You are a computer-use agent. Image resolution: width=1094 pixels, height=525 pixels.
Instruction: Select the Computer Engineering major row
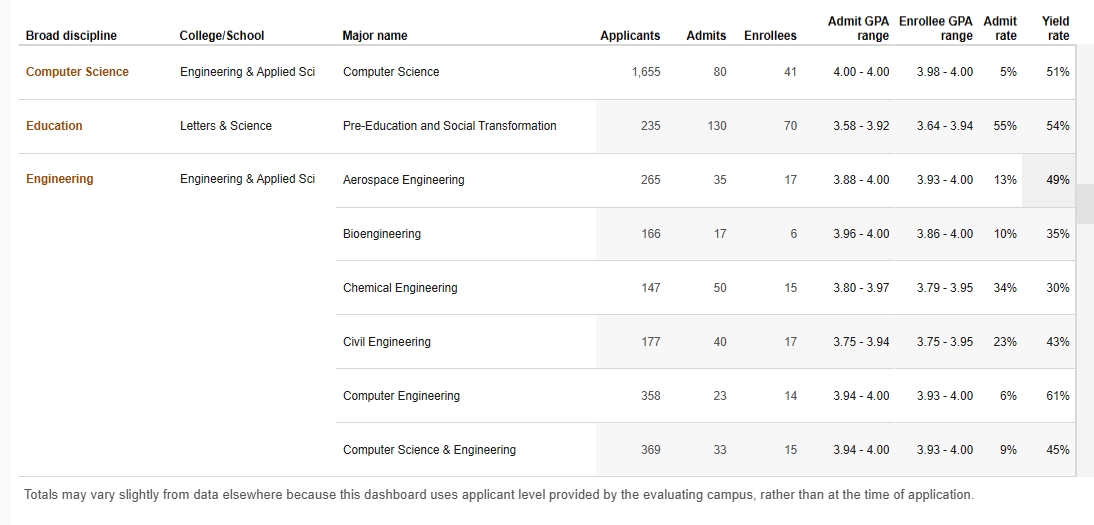pos(401,396)
